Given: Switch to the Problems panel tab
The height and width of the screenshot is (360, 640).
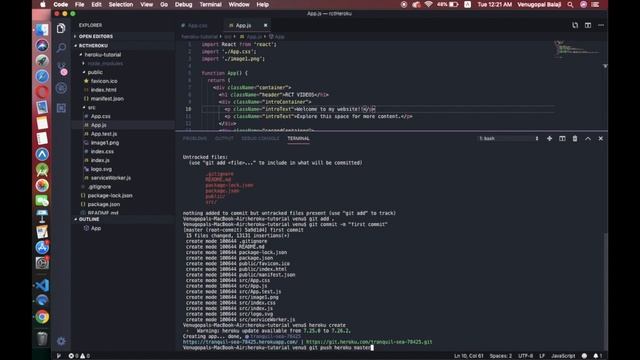Looking at the screenshot, I should tap(194, 138).
